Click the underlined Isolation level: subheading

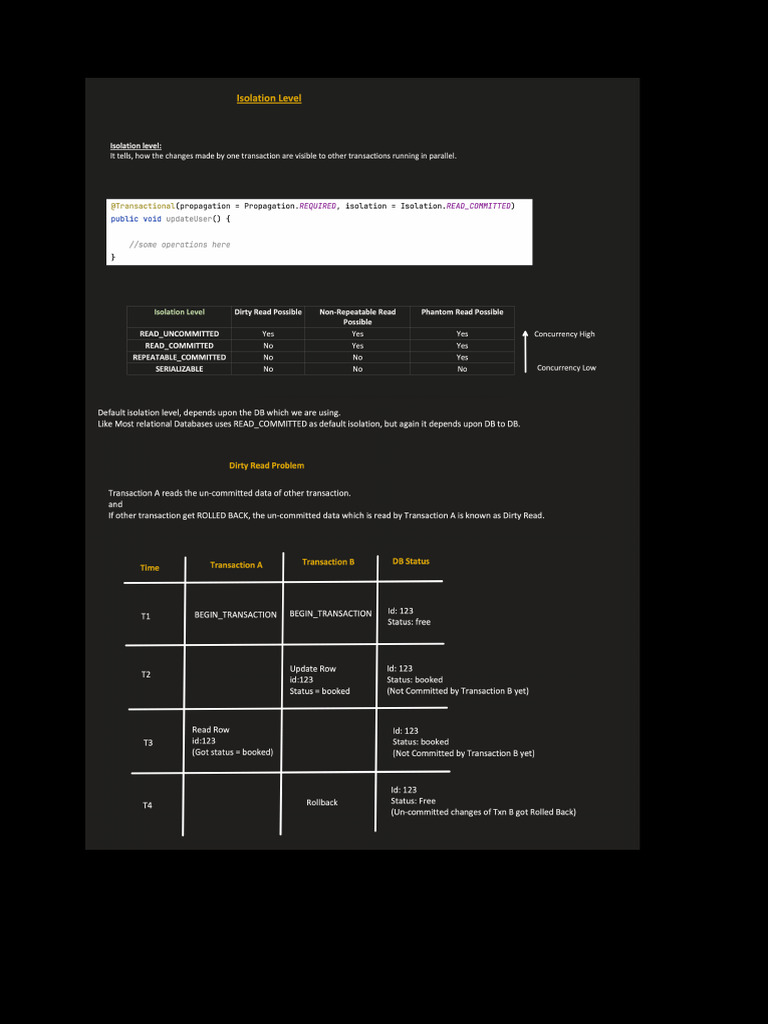coord(136,146)
